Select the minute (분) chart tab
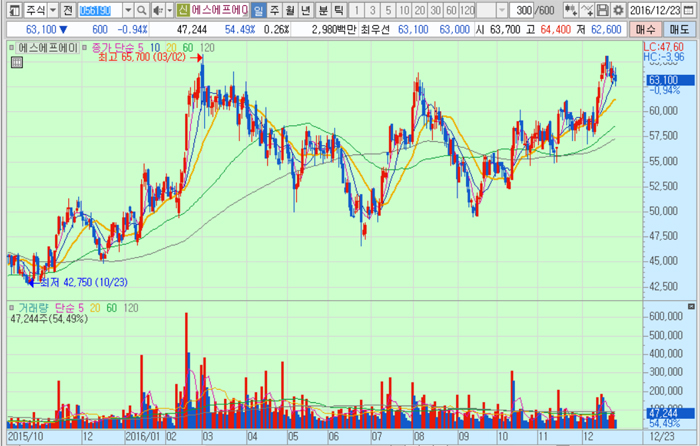Screen dimensions: 700x446 (x=323, y=10)
